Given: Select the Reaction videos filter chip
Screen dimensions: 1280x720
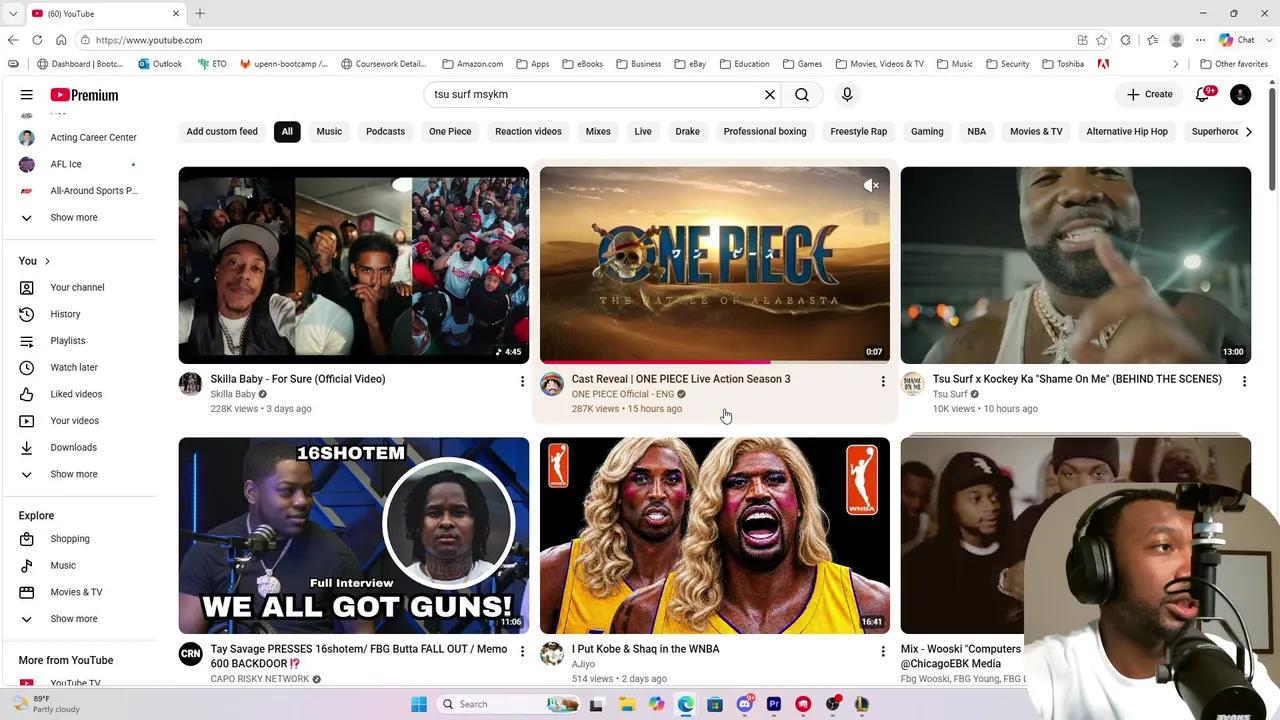Looking at the screenshot, I should click(x=528, y=131).
